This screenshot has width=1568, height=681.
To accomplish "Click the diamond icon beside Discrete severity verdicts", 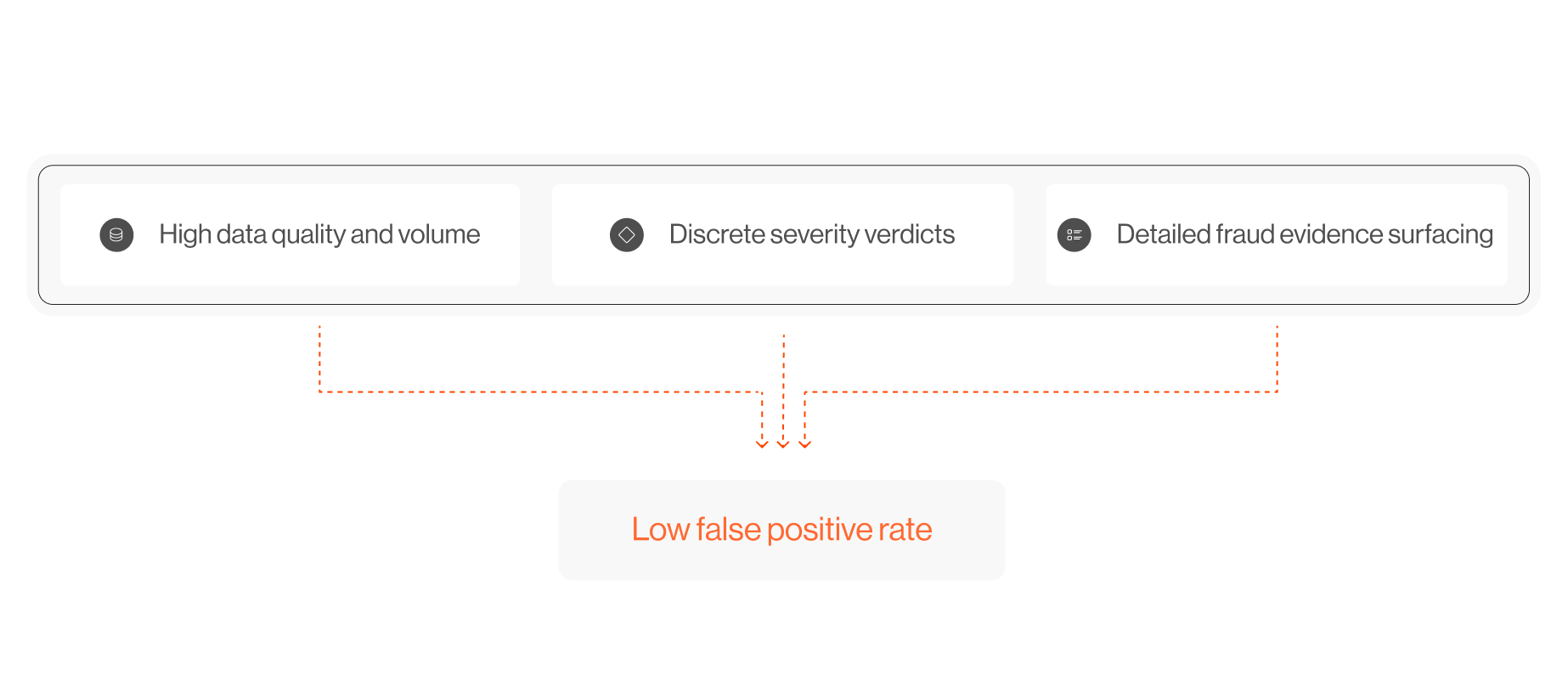I will click(627, 235).
